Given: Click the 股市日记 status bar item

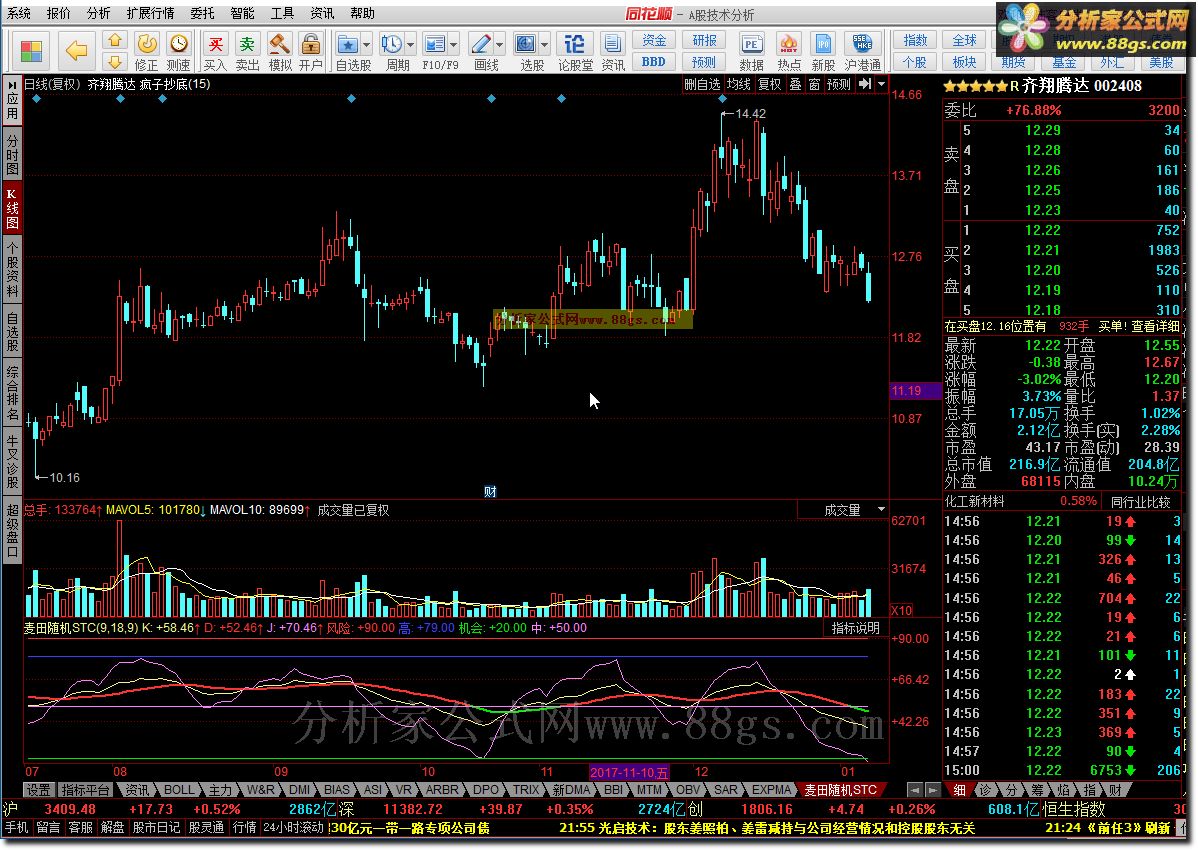Looking at the screenshot, I should pos(157,827).
